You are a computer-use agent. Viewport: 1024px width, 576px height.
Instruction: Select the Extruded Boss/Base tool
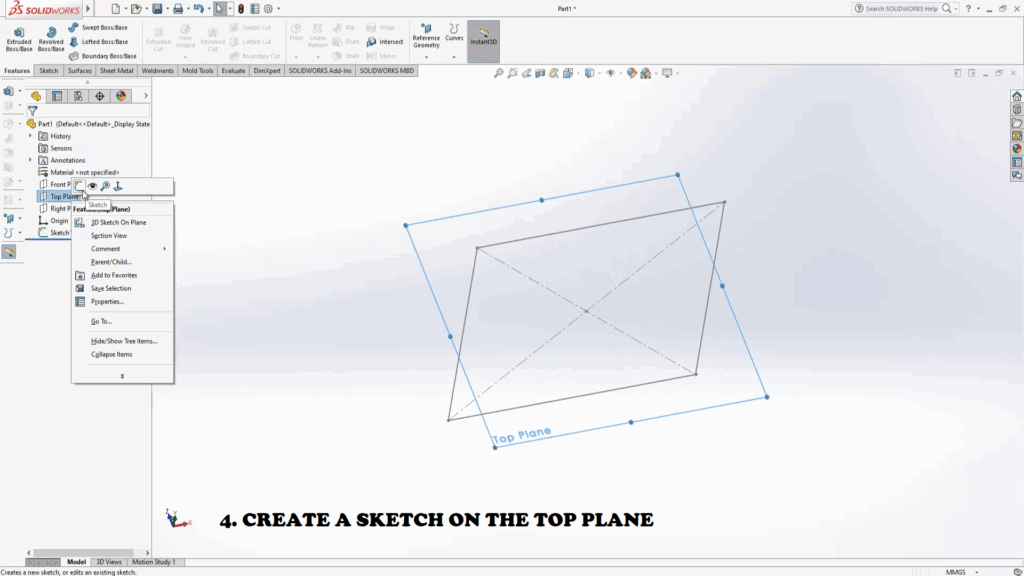pyautogui.click(x=19, y=38)
